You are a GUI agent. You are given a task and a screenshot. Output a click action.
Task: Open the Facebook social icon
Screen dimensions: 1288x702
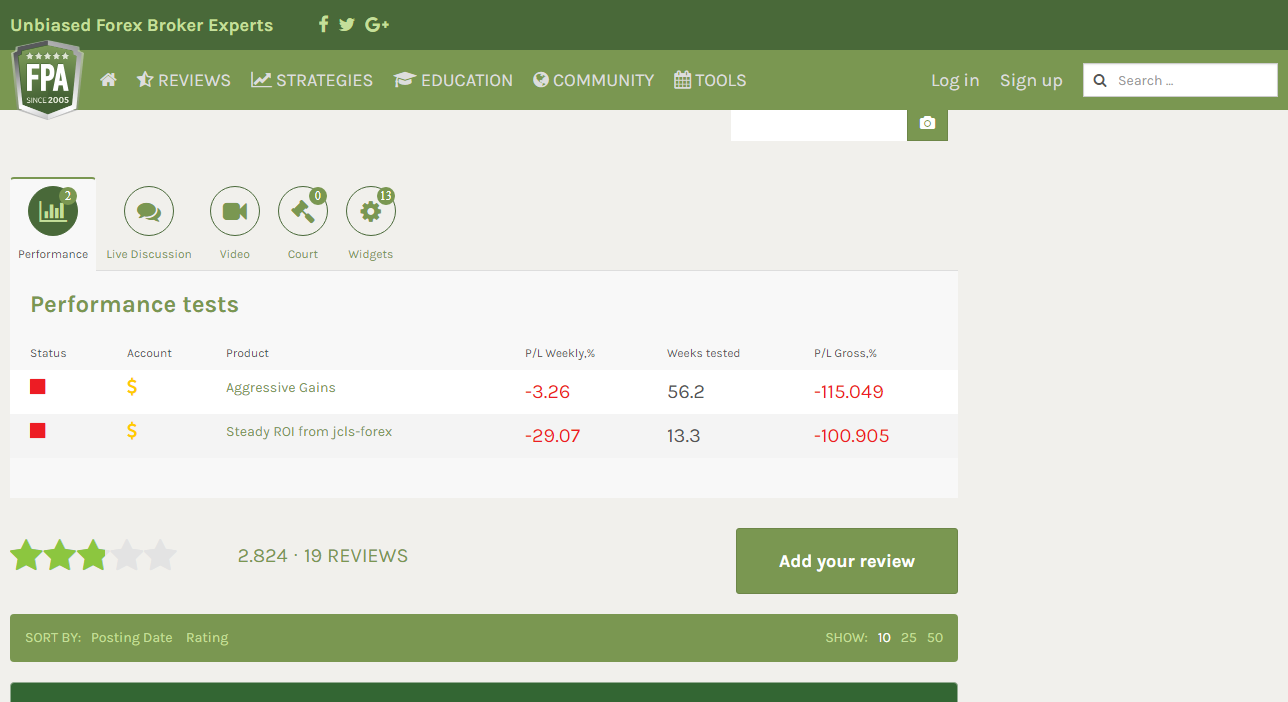(323, 24)
